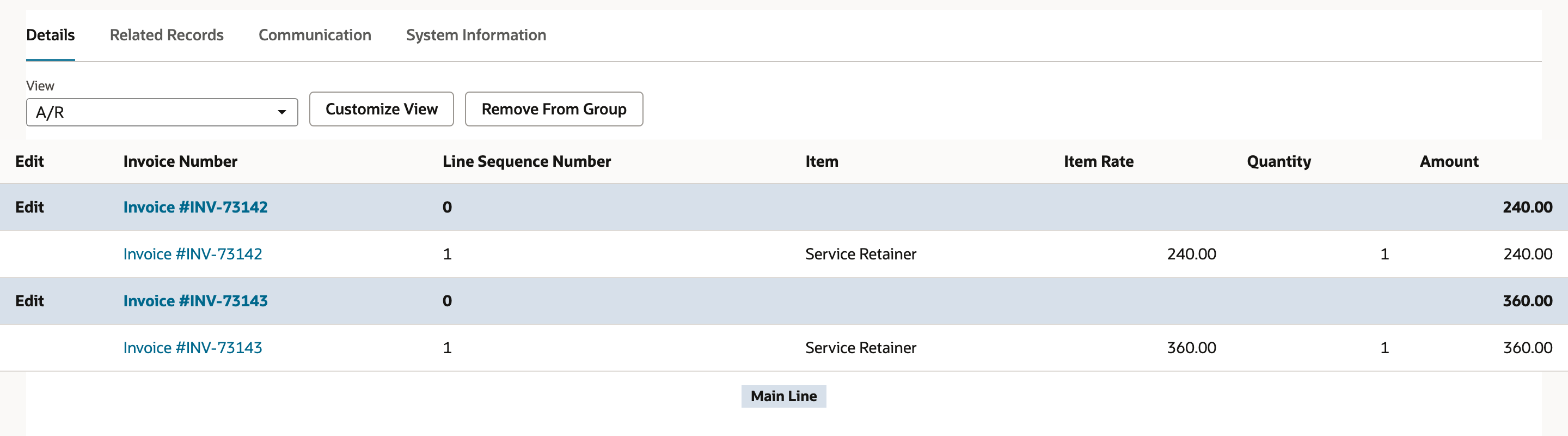The height and width of the screenshot is (436, 1568).
Task: Click the 240.00 item rate cell
Action: [x=1191, y=254]
